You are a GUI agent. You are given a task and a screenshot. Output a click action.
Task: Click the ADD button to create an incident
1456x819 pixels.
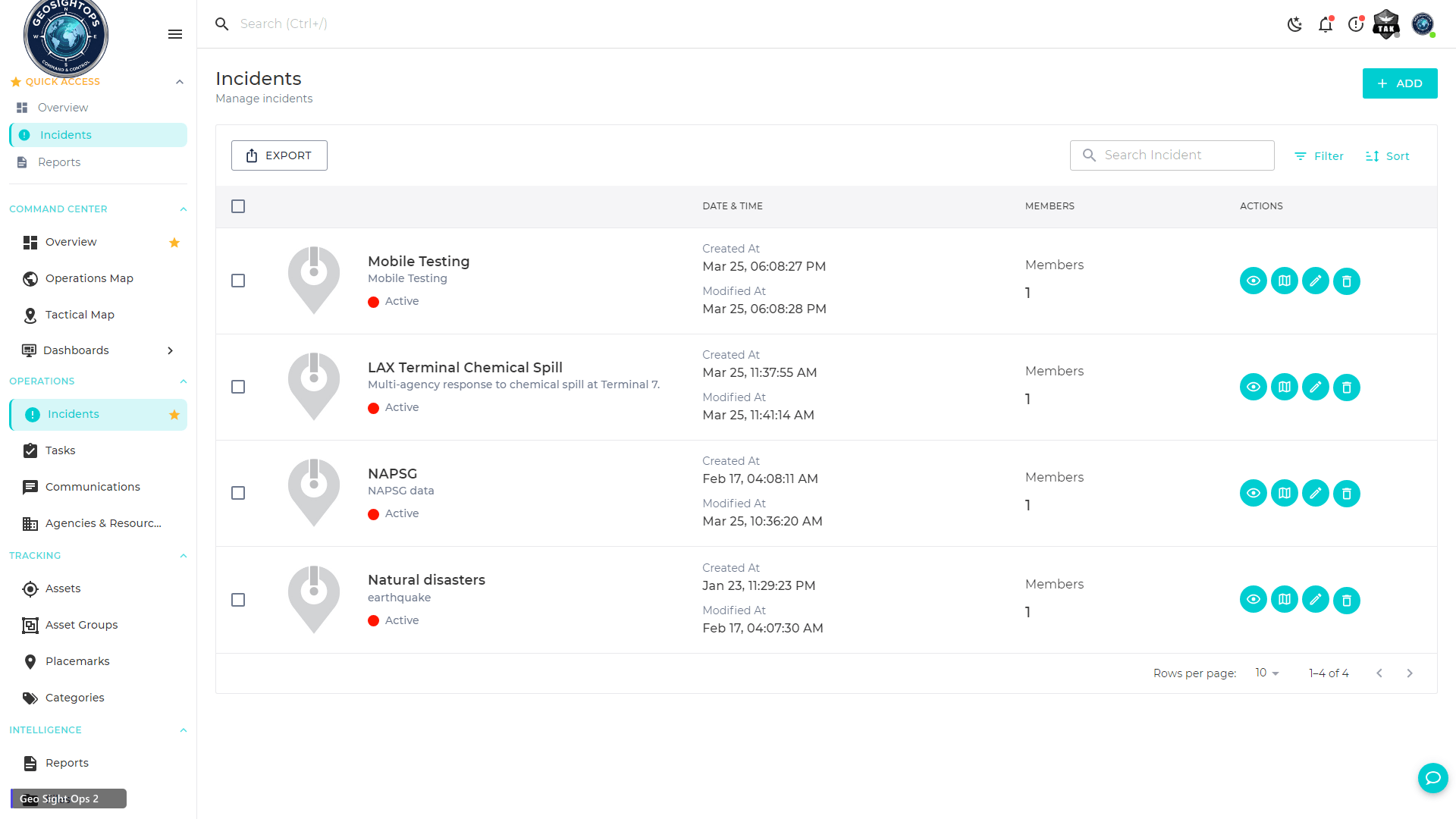(x=1399, y=83)
